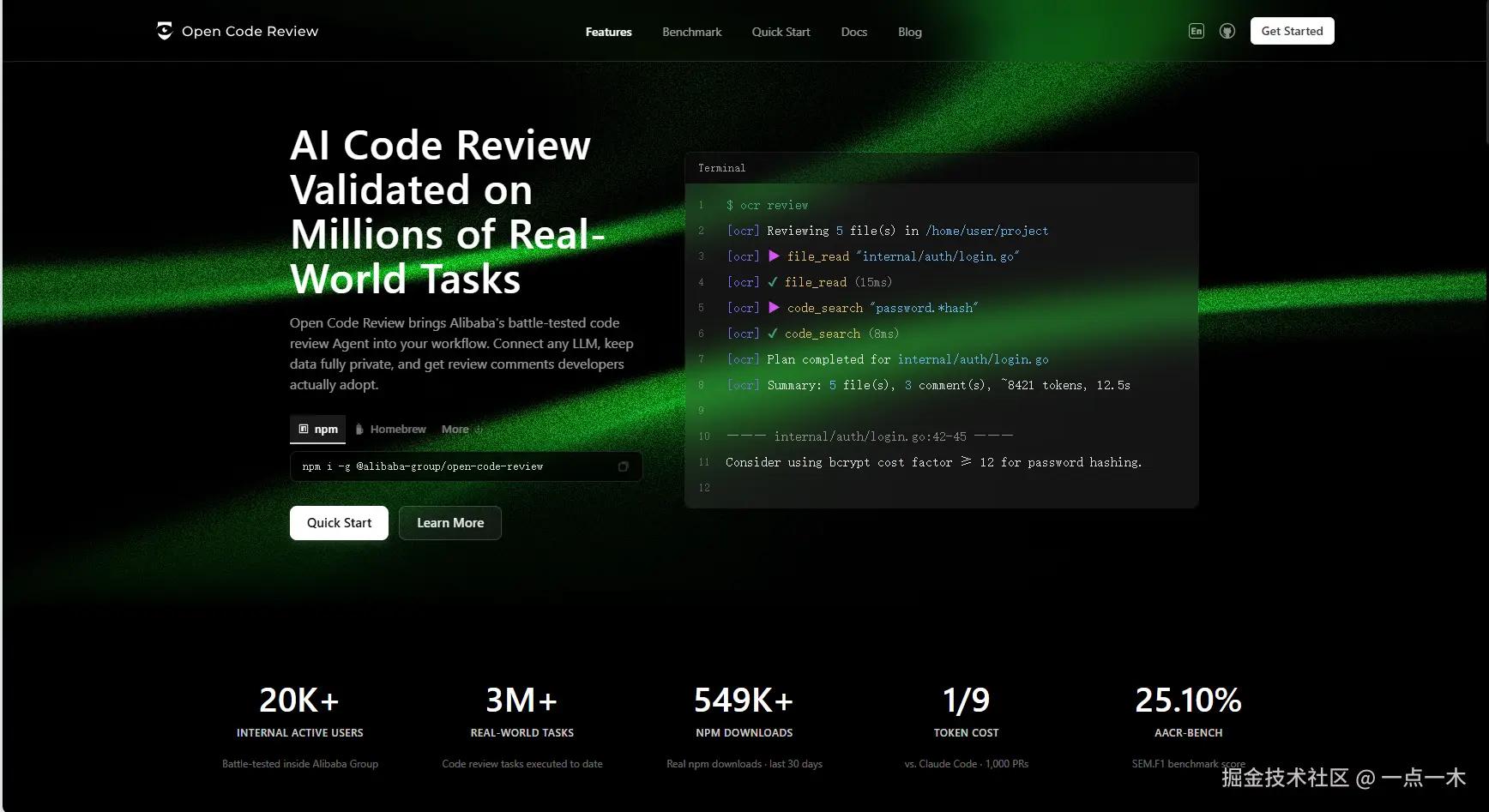Click the Summary terminal output line
Screen dimensions: 1489x812
tap(929, 385)
